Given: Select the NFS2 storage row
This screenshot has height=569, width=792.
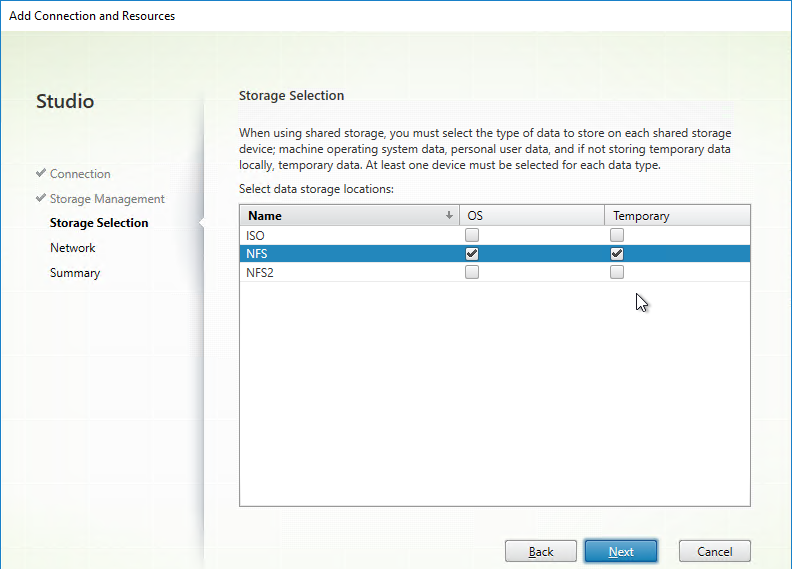Looking at the screenshot, I should coord(495,273).
